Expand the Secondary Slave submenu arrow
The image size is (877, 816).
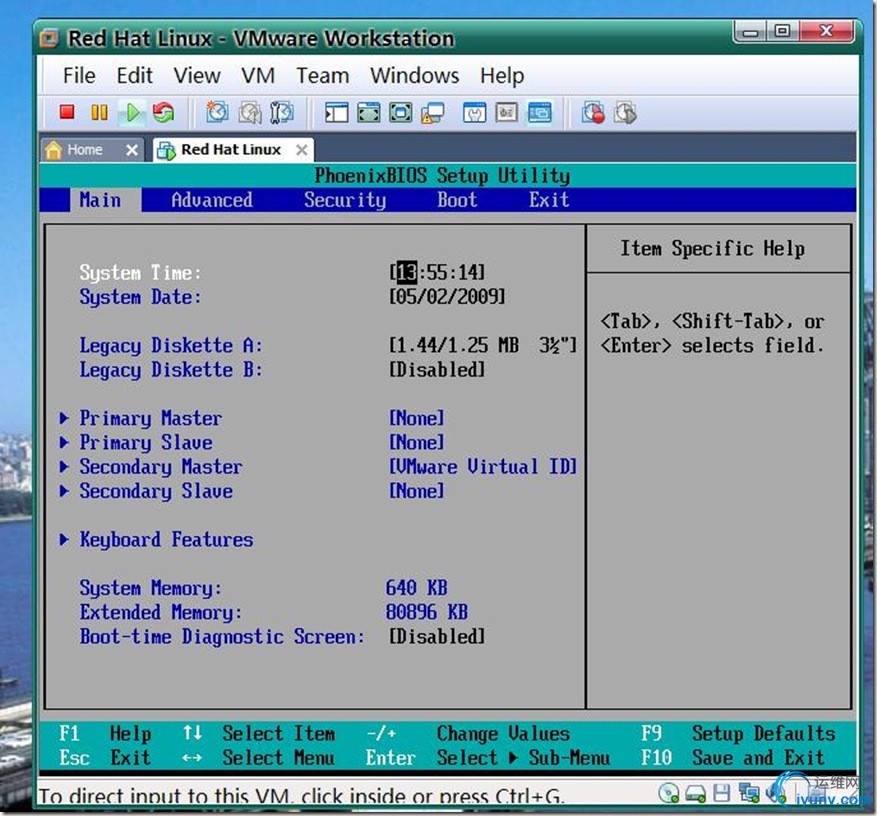(x=64, y=491)
